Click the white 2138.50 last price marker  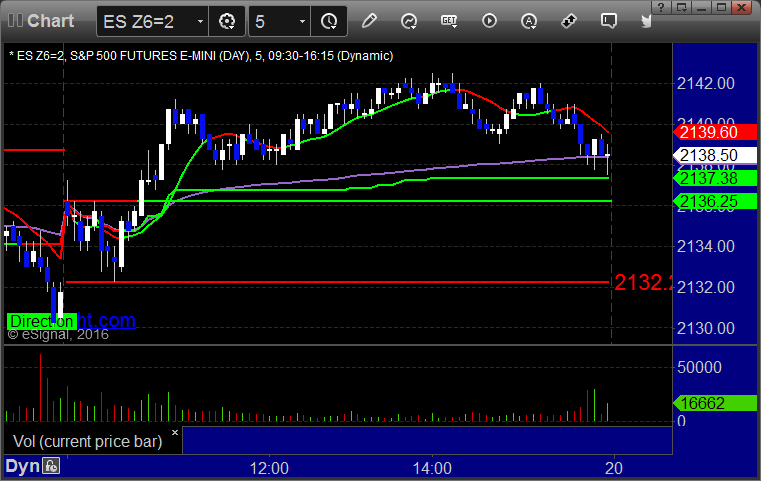tap(715, 155)
